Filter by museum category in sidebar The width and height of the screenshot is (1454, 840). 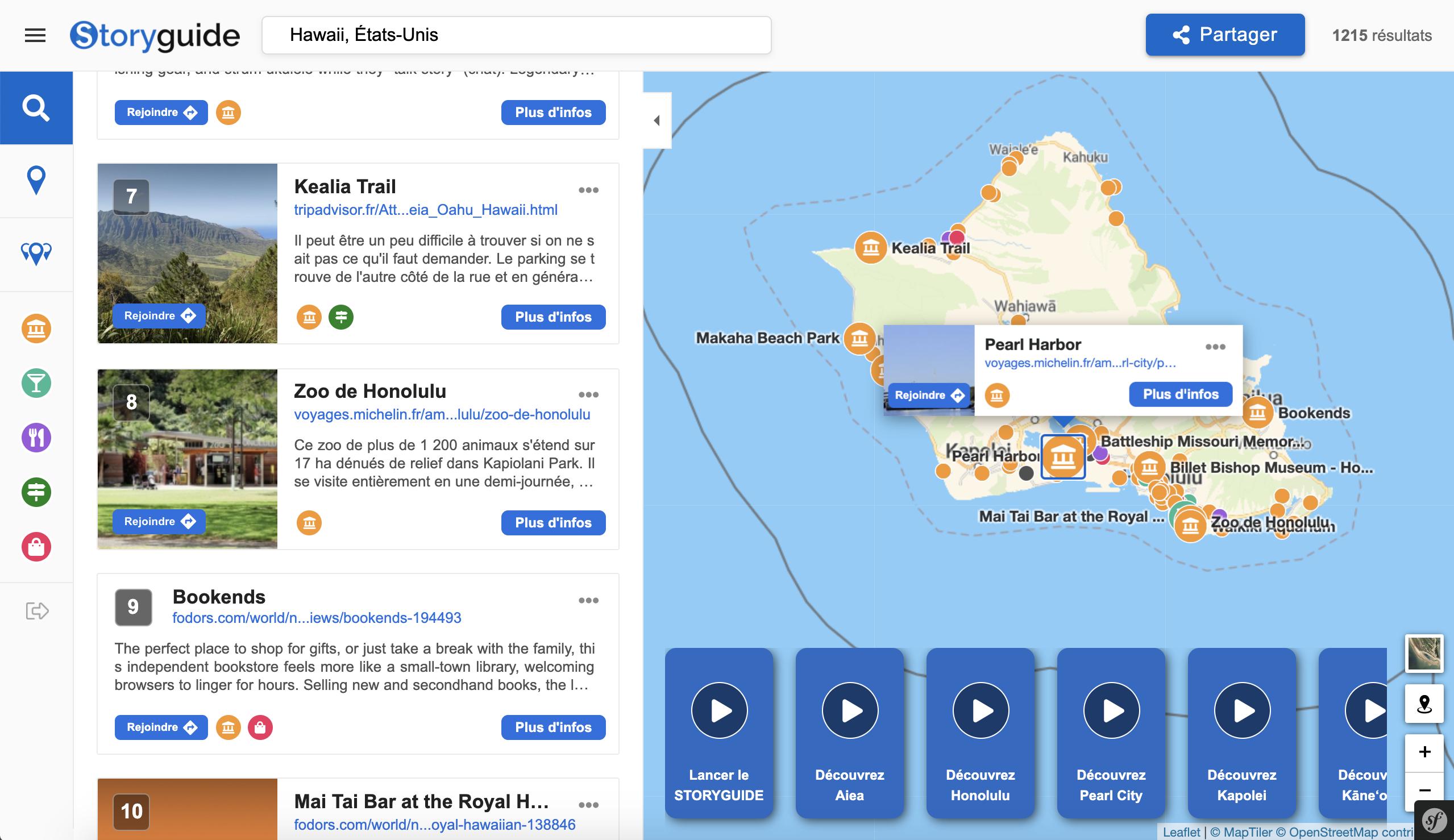[x=36, y=328]
